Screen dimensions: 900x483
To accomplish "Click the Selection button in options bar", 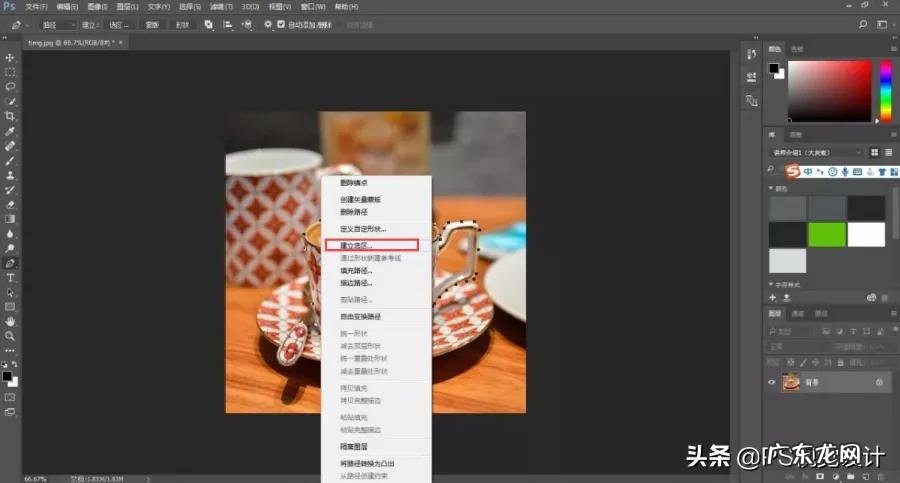I will (118, 25).
